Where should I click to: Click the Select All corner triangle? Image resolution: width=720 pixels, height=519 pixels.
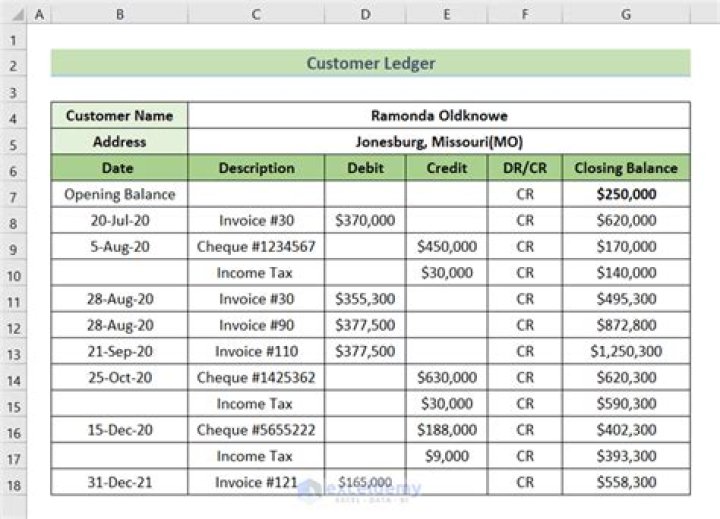(13, 15)
